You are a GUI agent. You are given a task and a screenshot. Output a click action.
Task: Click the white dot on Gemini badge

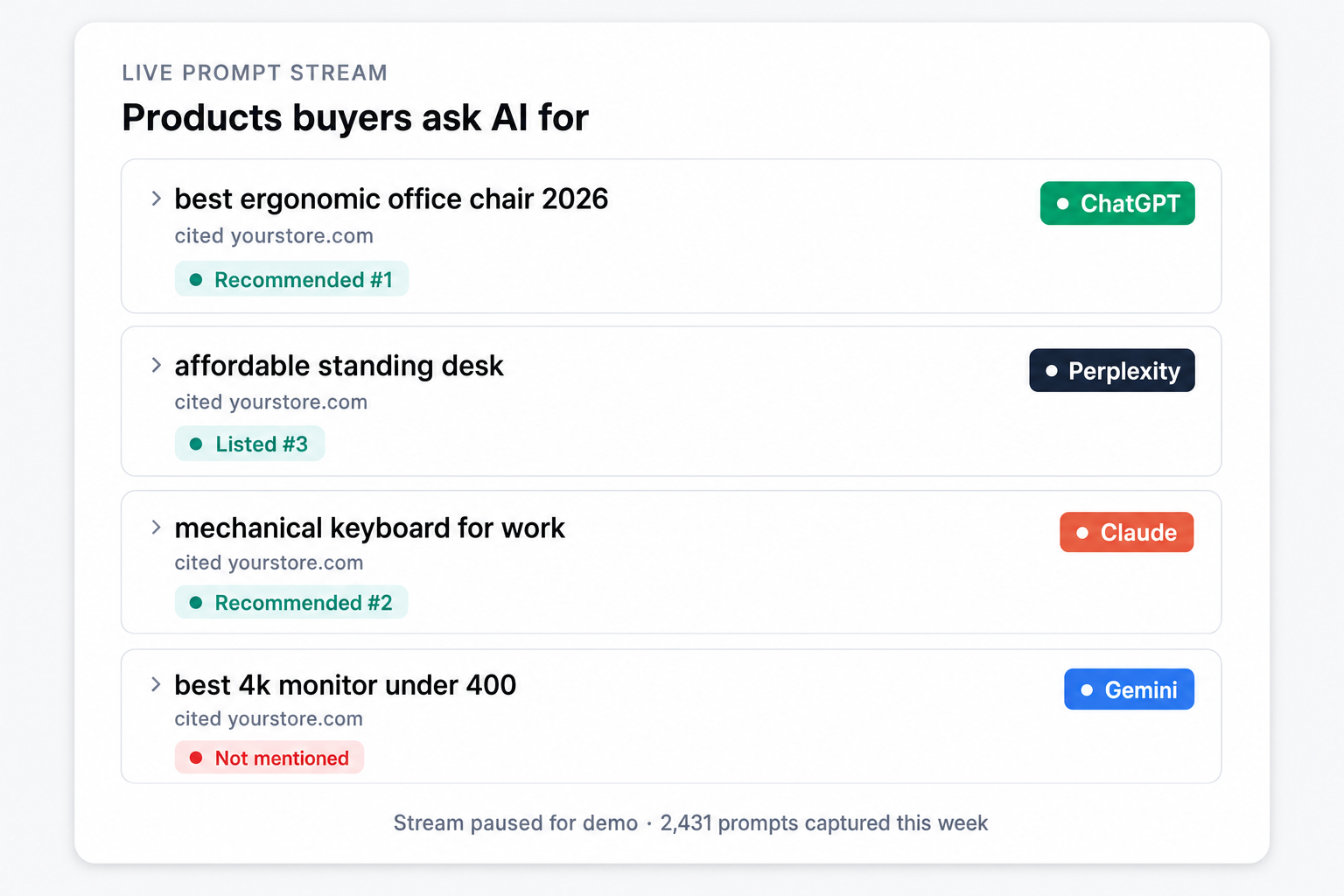tap(1087, 690)
